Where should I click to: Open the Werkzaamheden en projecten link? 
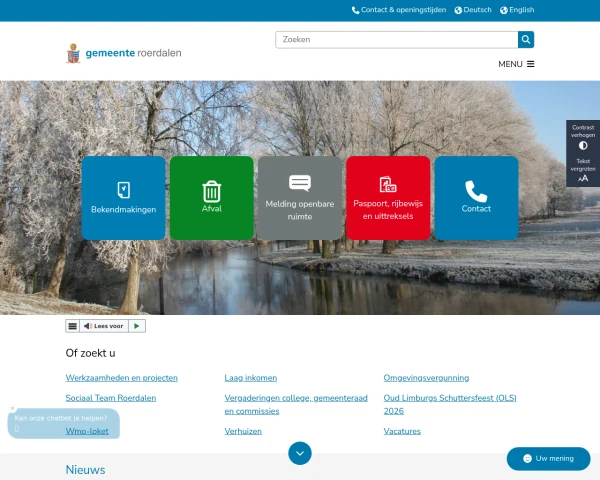coord(121,378)
